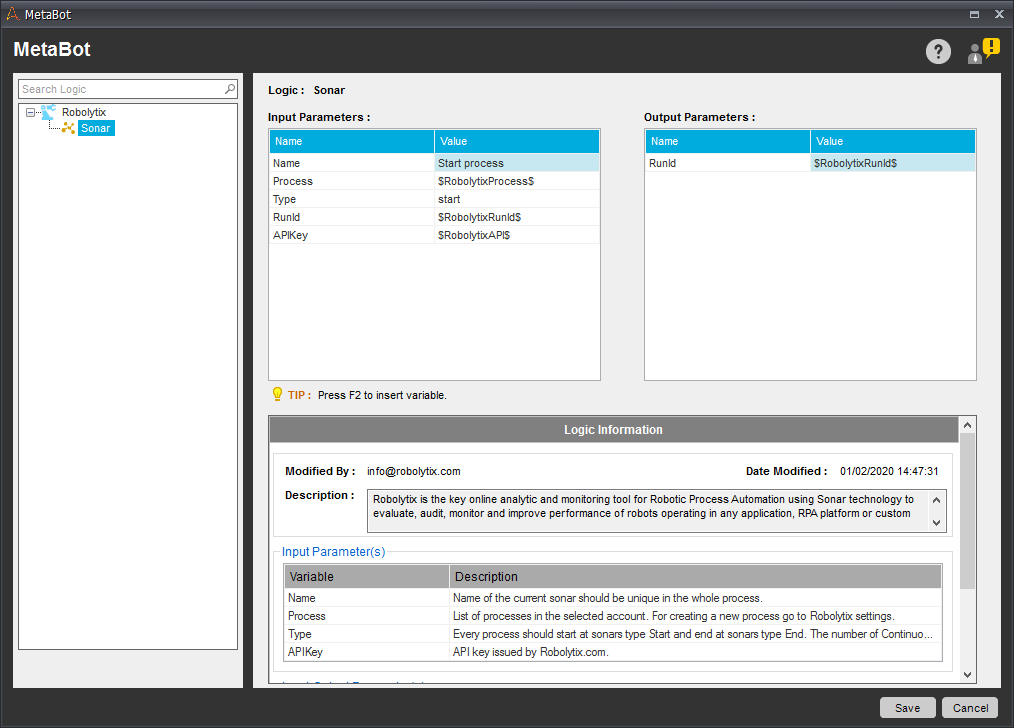Click the Sonar logic node icon
This screenshot has width=1014, height=728.
pos(68,128)
